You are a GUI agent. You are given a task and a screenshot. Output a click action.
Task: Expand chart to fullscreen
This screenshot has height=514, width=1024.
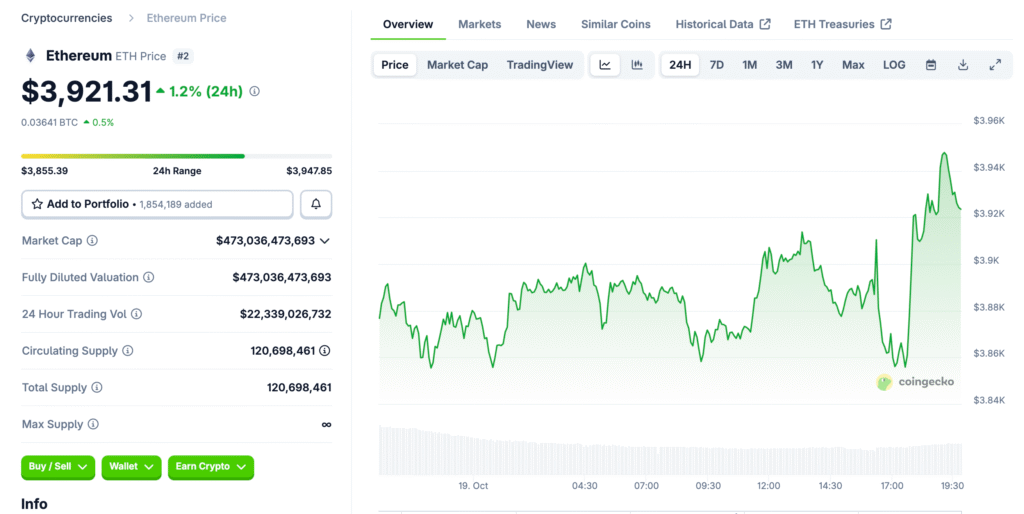(995, 65)
